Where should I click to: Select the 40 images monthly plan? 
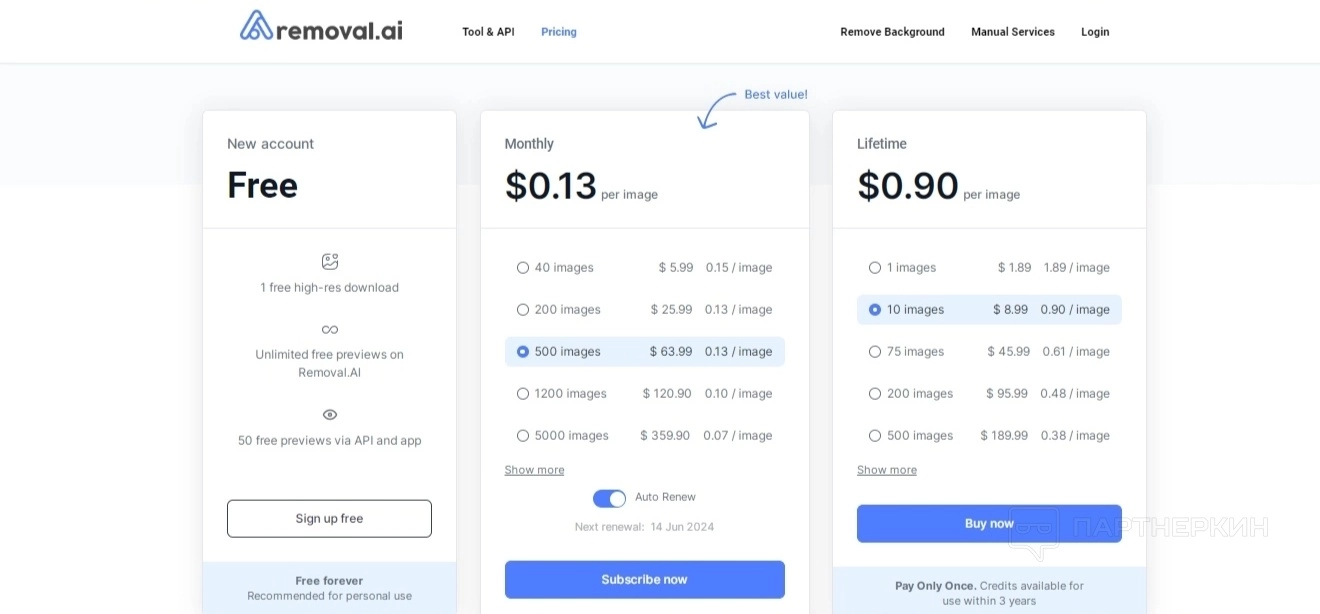[523, 268]
